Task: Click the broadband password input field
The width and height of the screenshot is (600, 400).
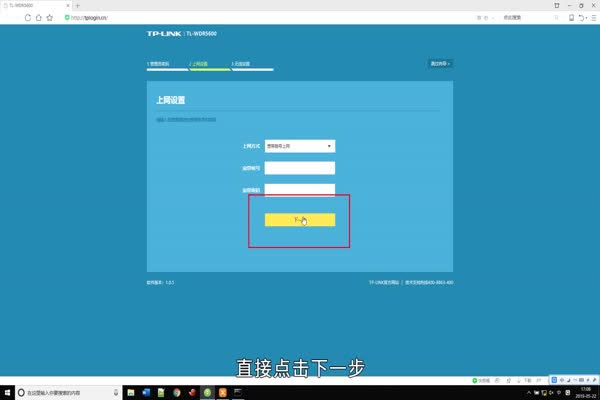Action: (299, 190)
